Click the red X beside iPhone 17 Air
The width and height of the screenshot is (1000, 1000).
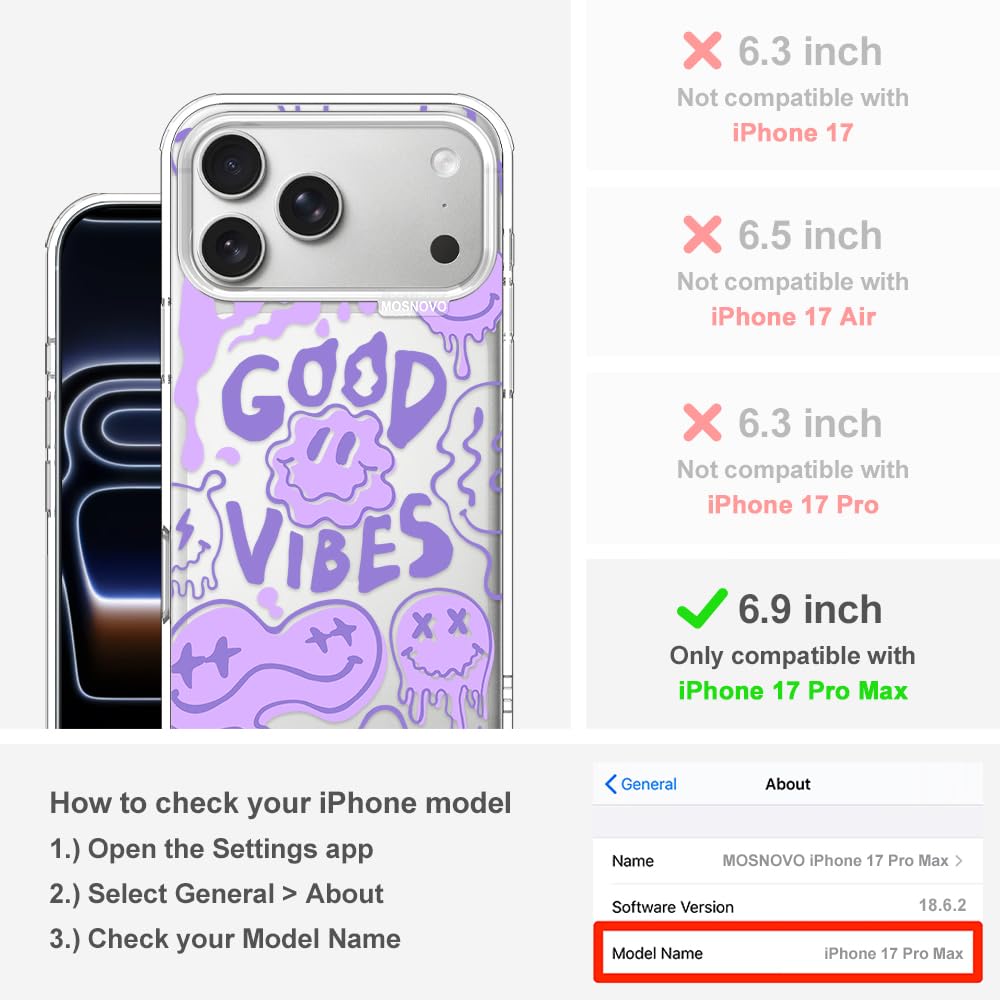(702, 235)
